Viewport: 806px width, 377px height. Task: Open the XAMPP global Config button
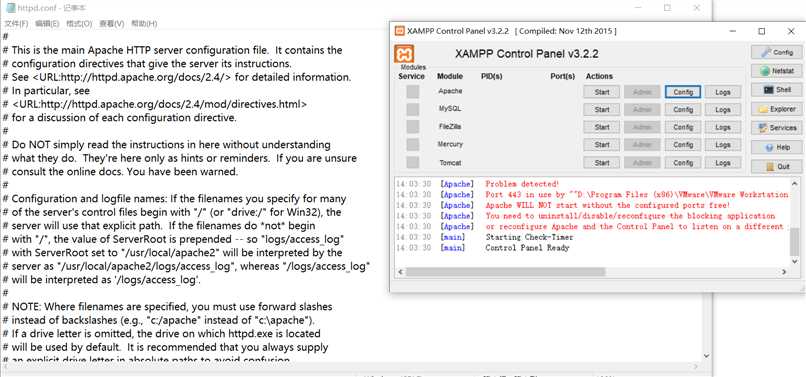tap(776, 52)
